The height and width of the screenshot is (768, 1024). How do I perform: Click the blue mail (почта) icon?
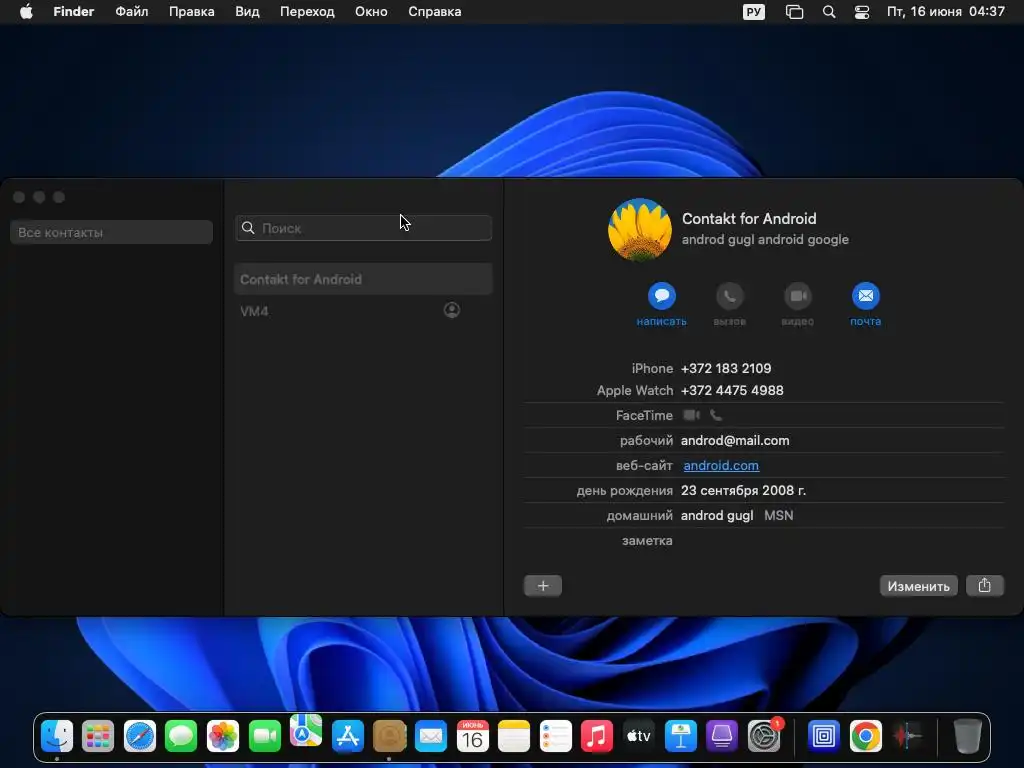click(865, 296)
